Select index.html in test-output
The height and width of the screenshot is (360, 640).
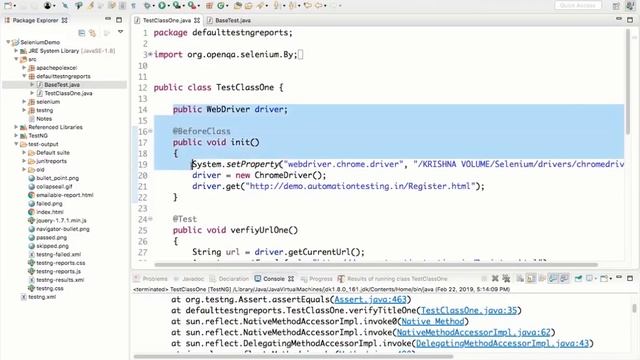point(49,212)
